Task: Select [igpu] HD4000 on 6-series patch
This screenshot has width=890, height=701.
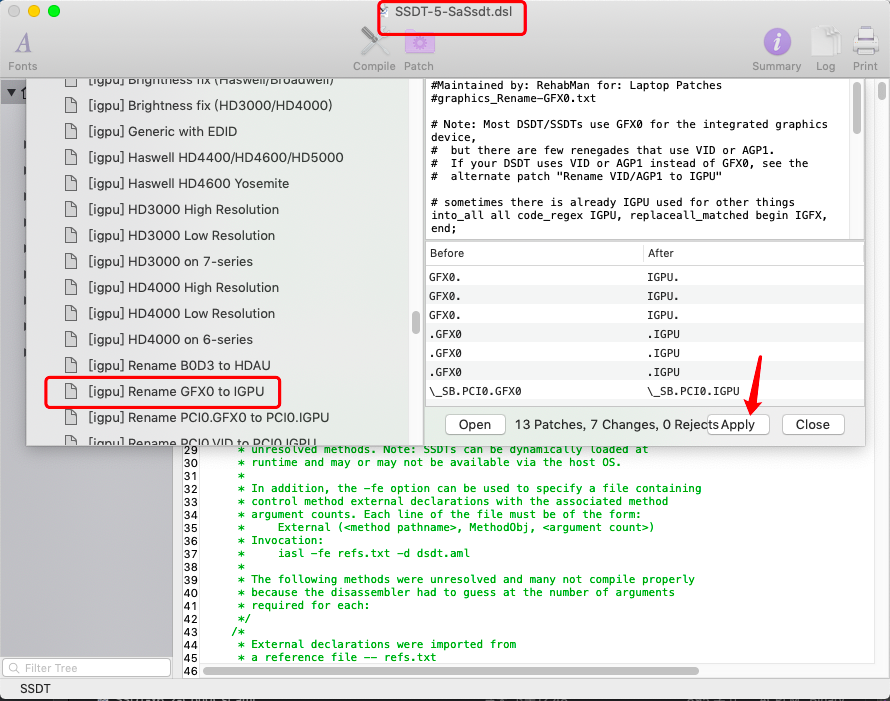Action: [170, 339]
